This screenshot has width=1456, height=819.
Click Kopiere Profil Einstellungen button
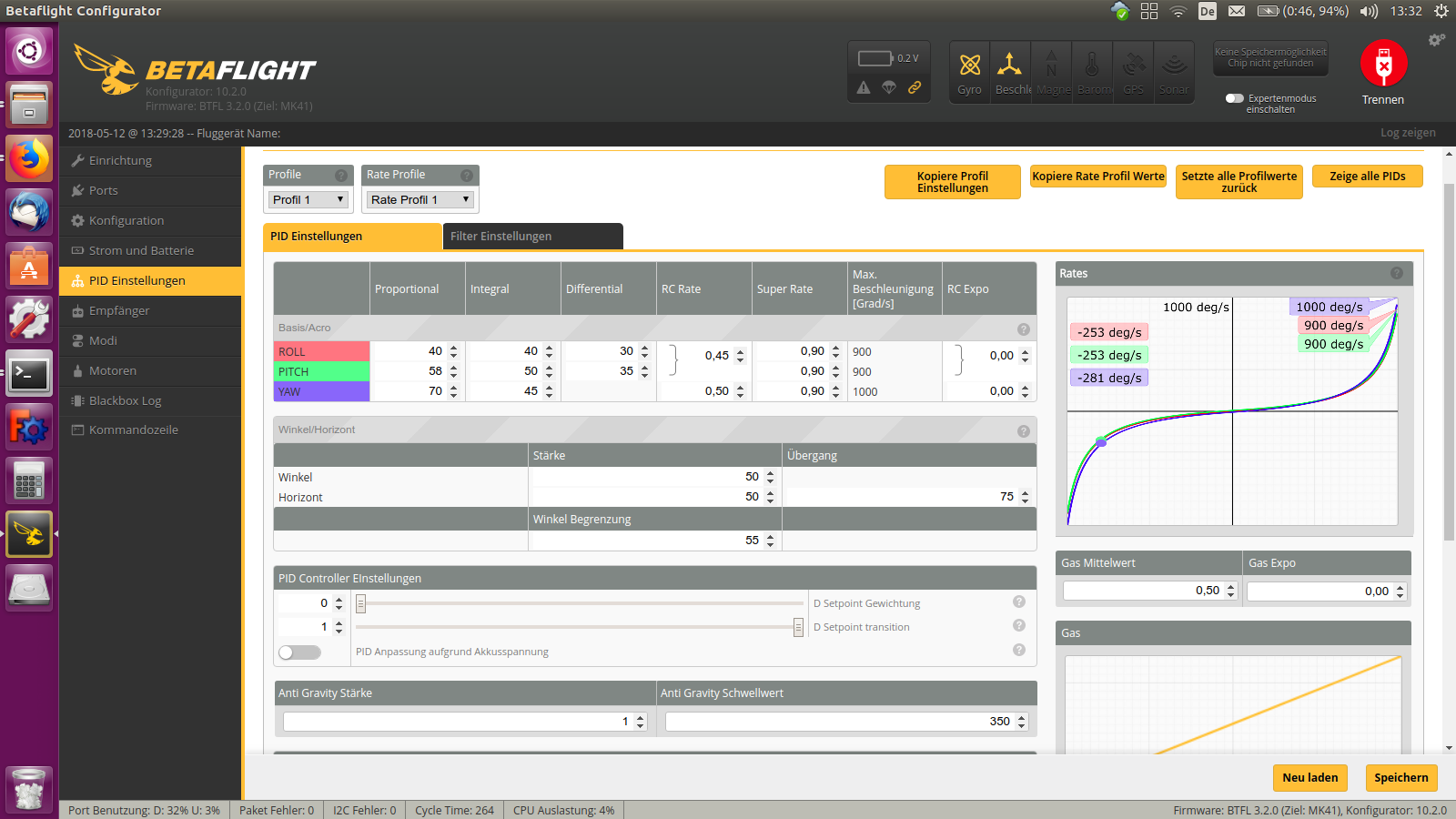coord(952,182)
